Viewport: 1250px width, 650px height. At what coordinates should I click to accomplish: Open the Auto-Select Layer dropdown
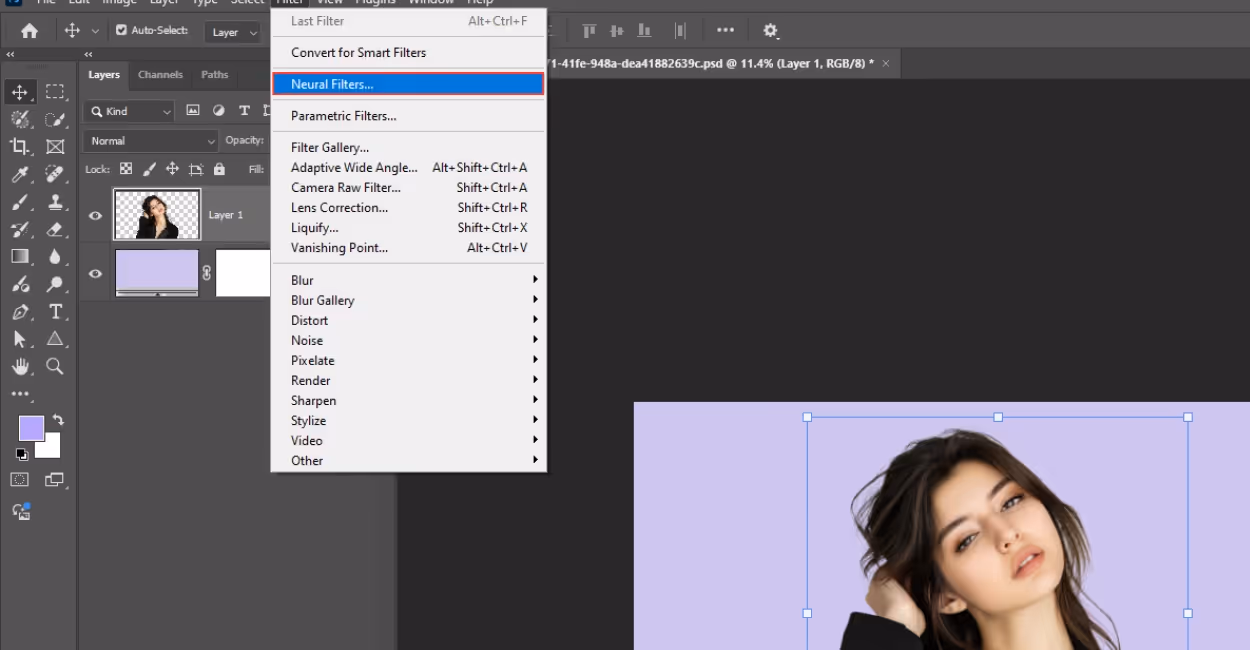[233, 32]
